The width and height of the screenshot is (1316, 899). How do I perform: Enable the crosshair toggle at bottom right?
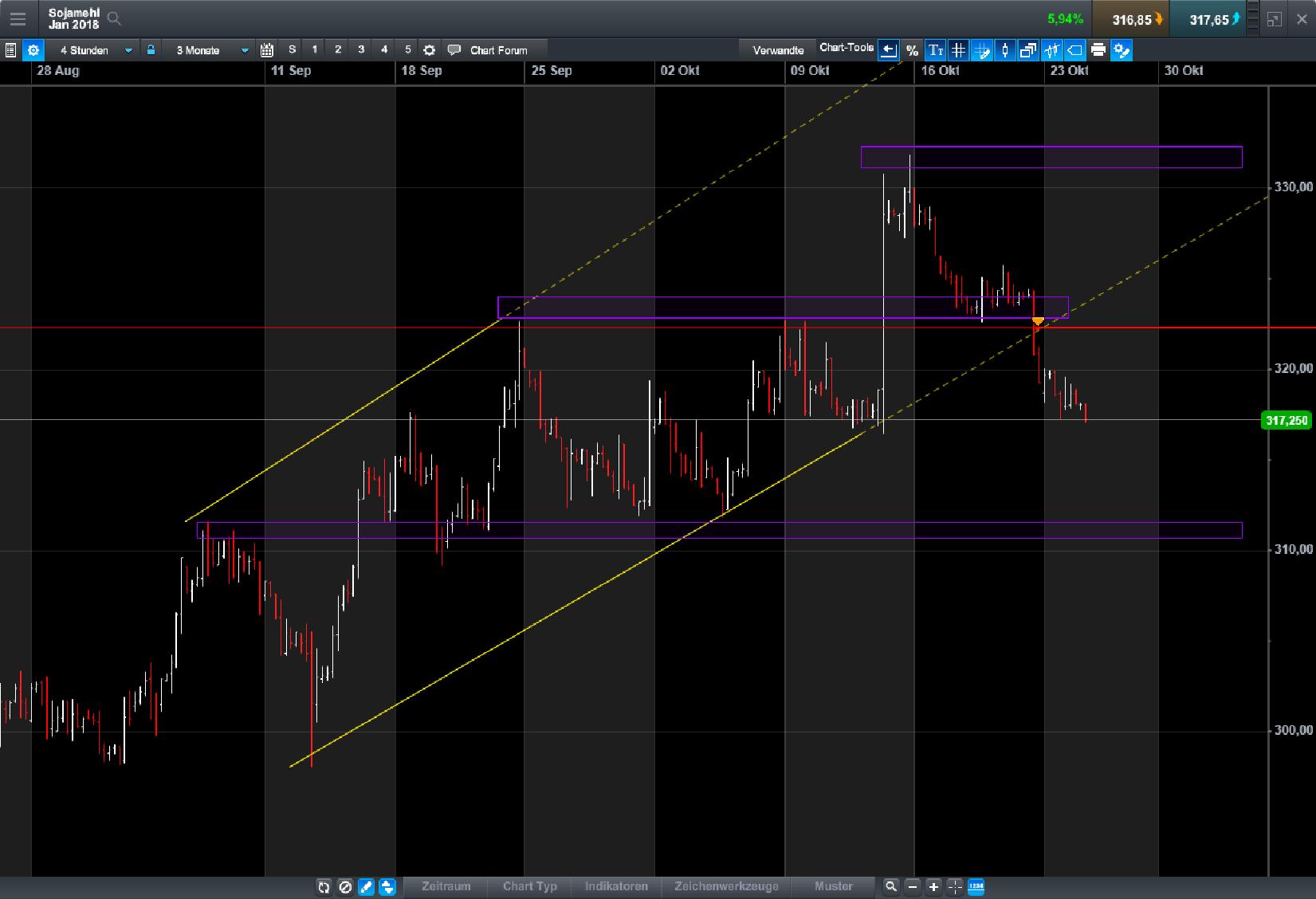[x=955, y=887]
